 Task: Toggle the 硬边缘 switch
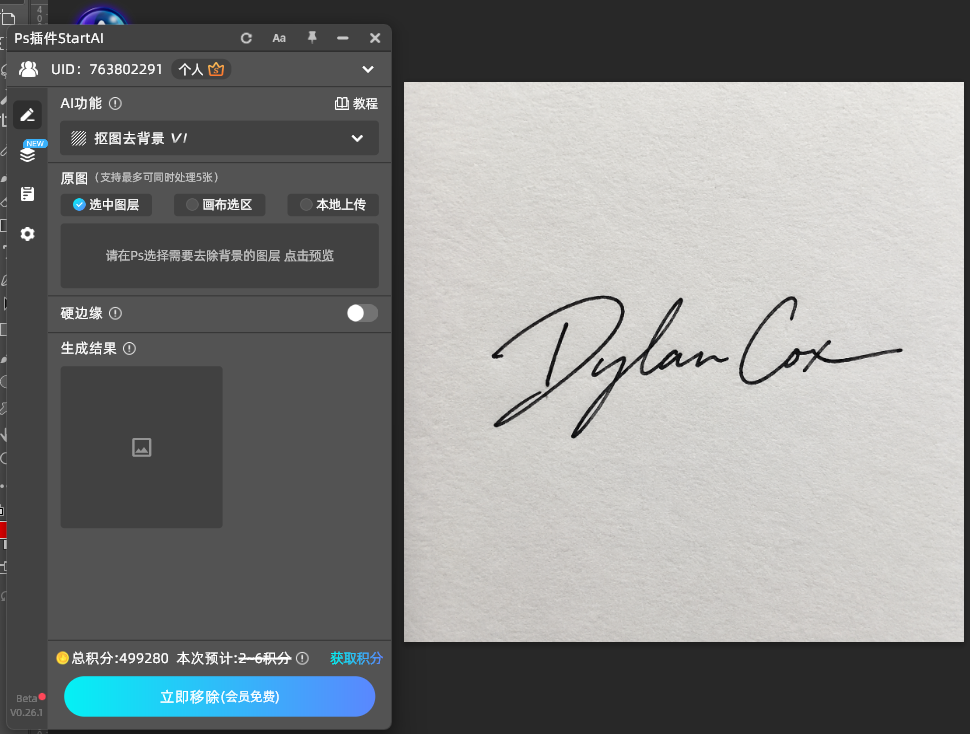click(x=362, y=313)
